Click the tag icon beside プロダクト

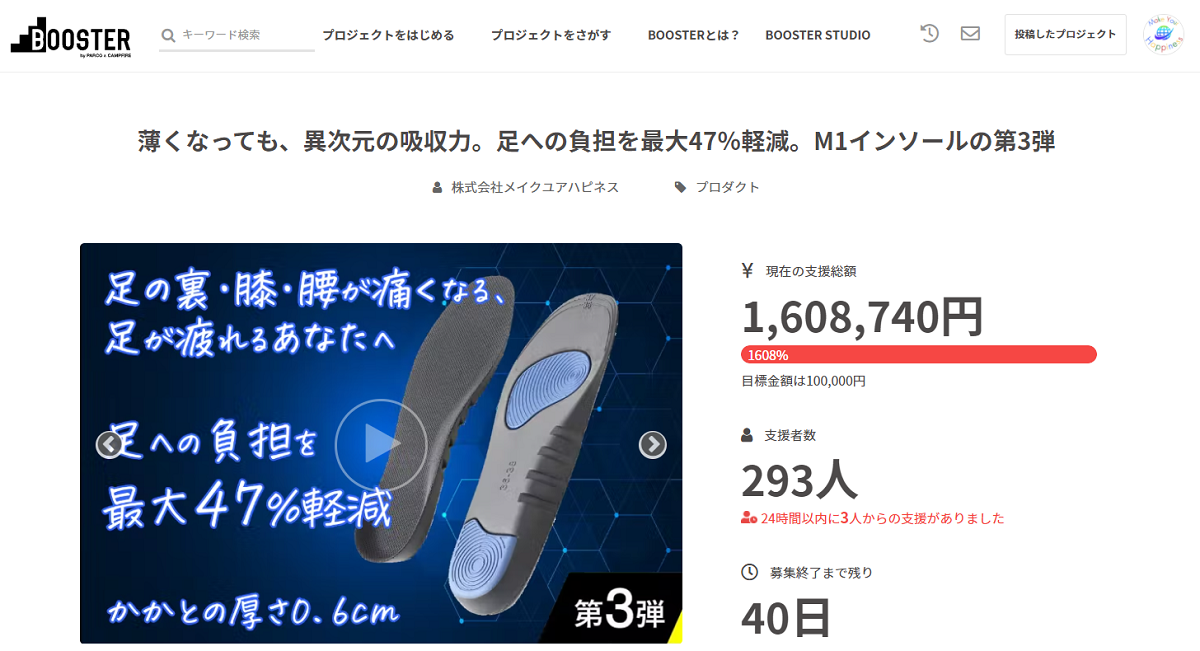coord(681,187)
